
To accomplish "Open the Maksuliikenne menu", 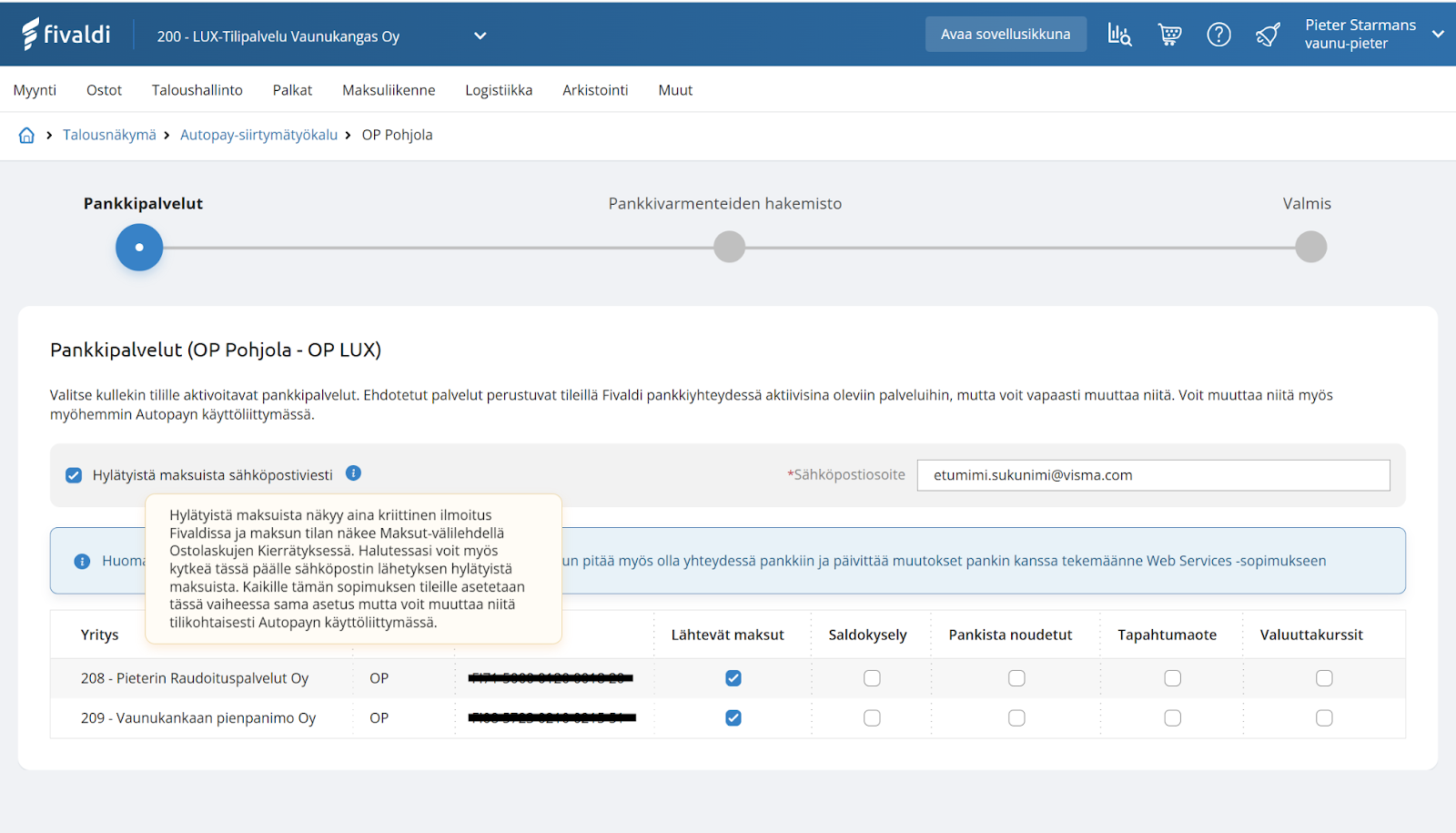I will [x=389, y=90].
